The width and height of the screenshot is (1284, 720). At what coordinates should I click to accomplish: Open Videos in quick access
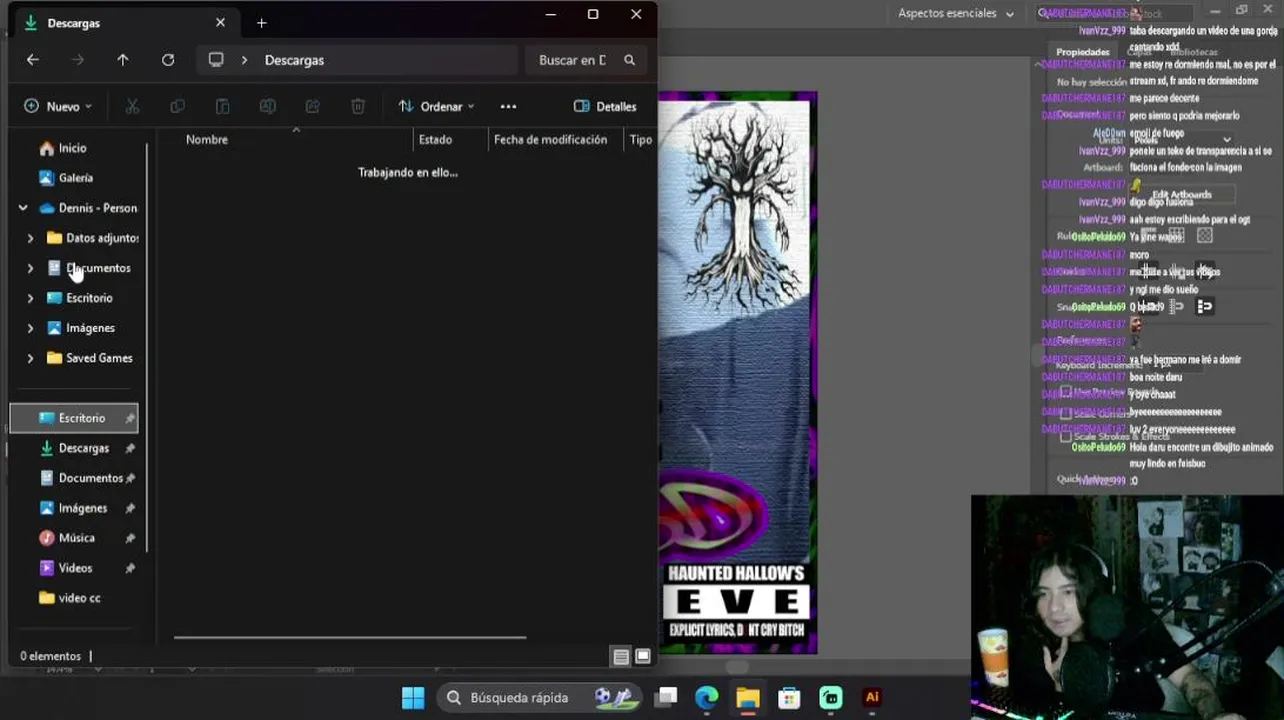[x=75, y=568]
